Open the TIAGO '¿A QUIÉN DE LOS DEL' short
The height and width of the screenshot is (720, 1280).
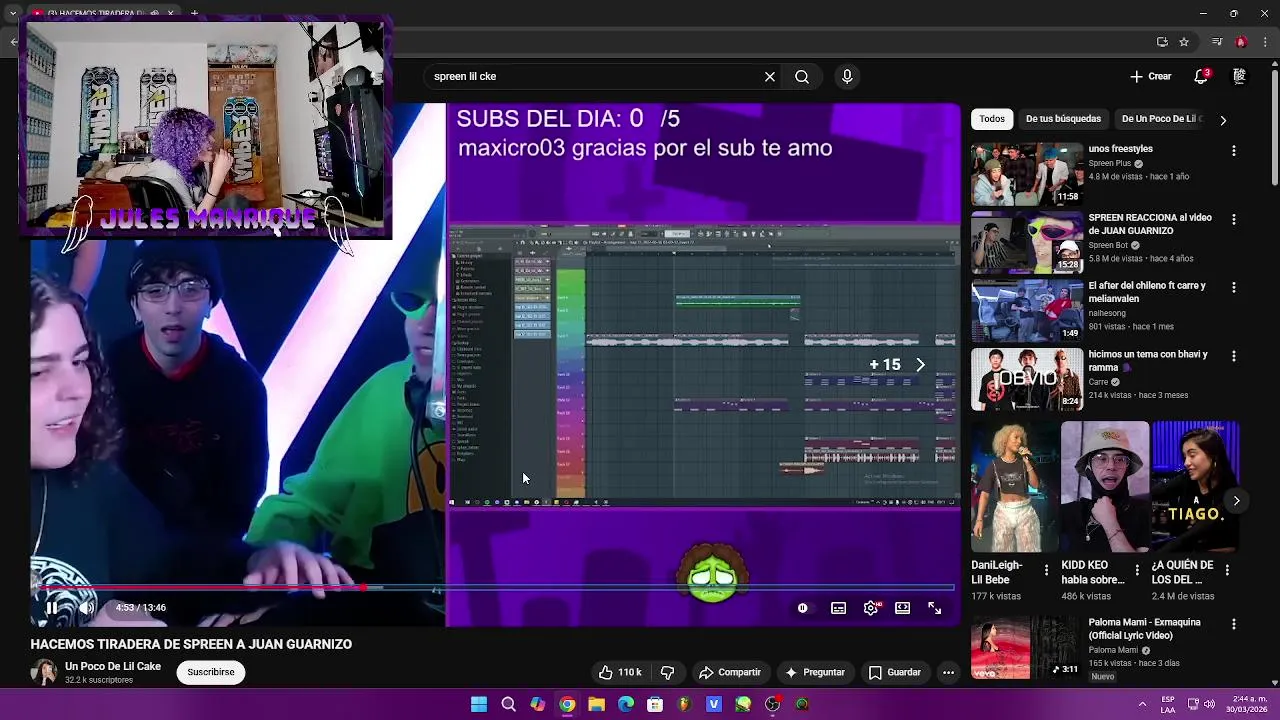[1195, 487]
